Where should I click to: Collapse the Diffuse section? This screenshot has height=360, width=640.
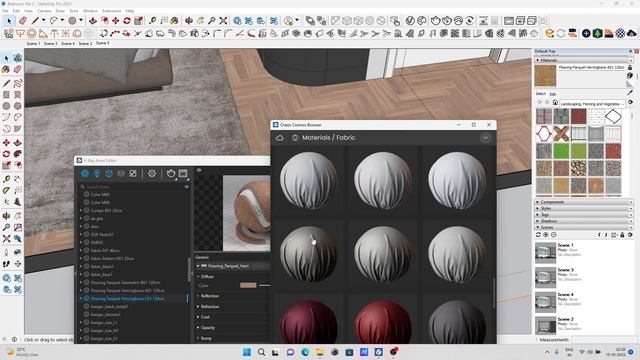[x=207, y=276]
